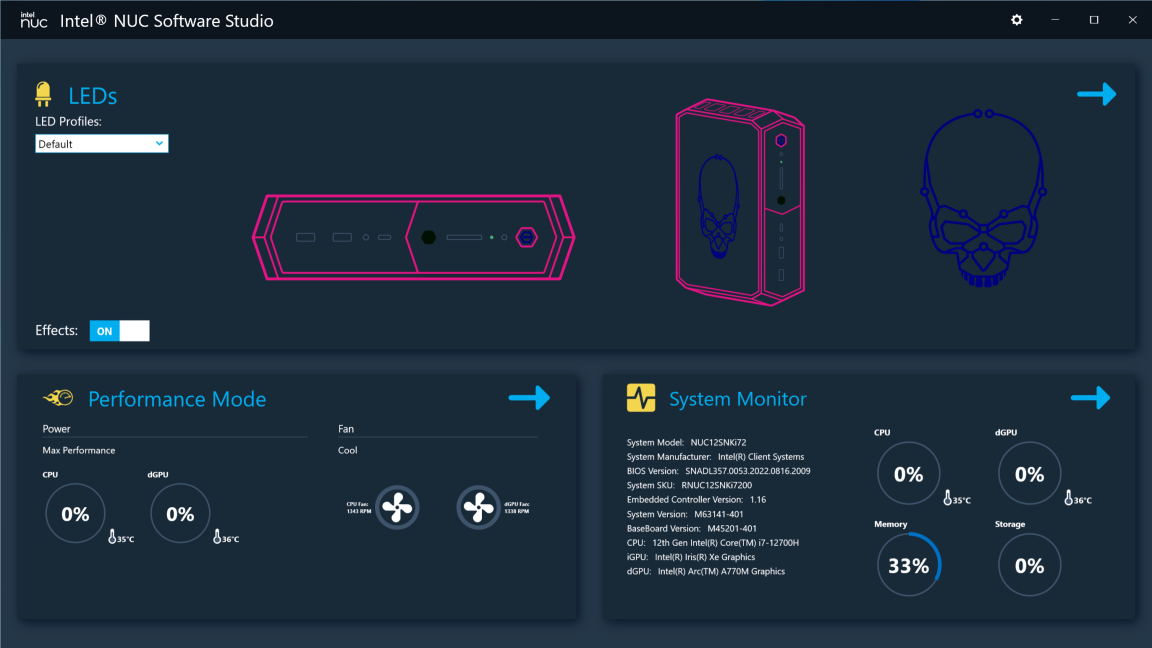Open System Monitor details arrow
The width and height of the screenshot is (1152, 648).
[1090, 397]
